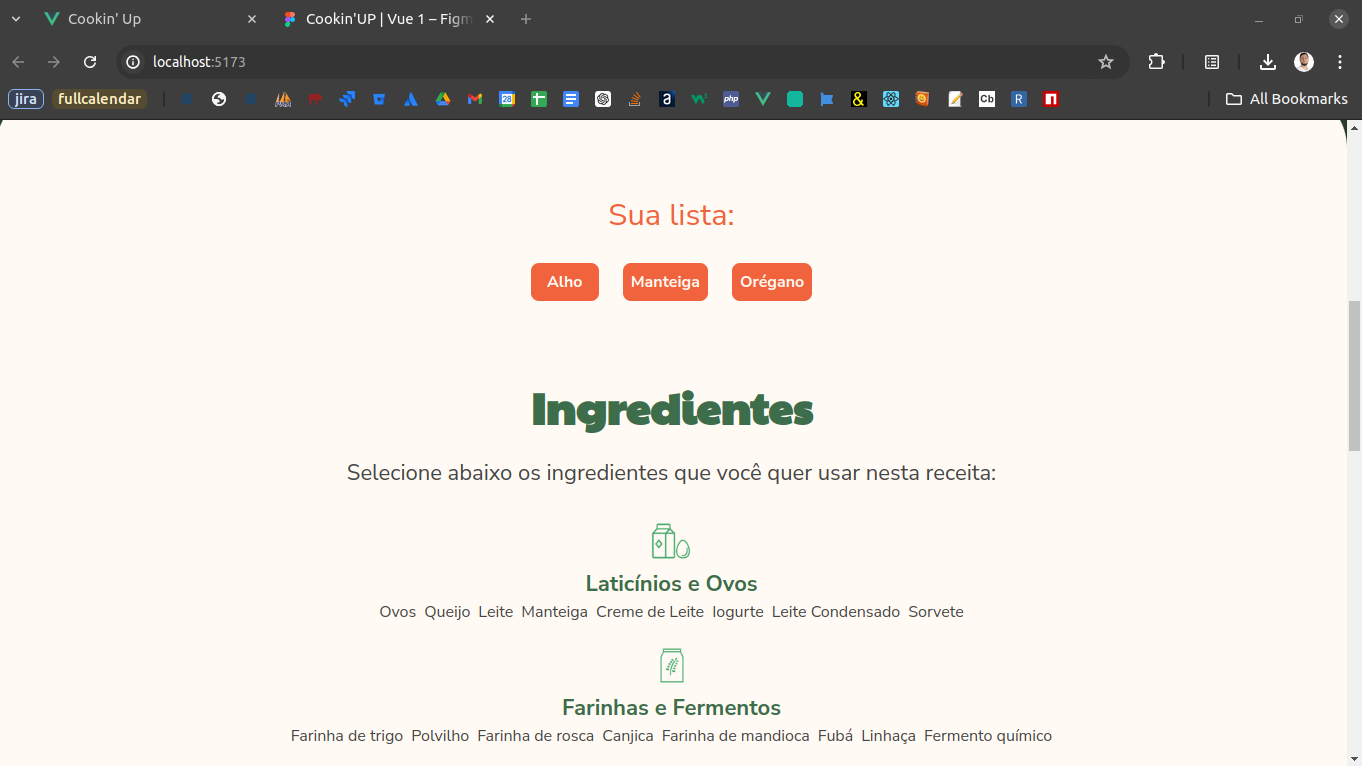Image resolution: width=1362 pixels, height=766 pixels.
Task: Open the Google Sheets bookmark
Action: pos(539,99)
